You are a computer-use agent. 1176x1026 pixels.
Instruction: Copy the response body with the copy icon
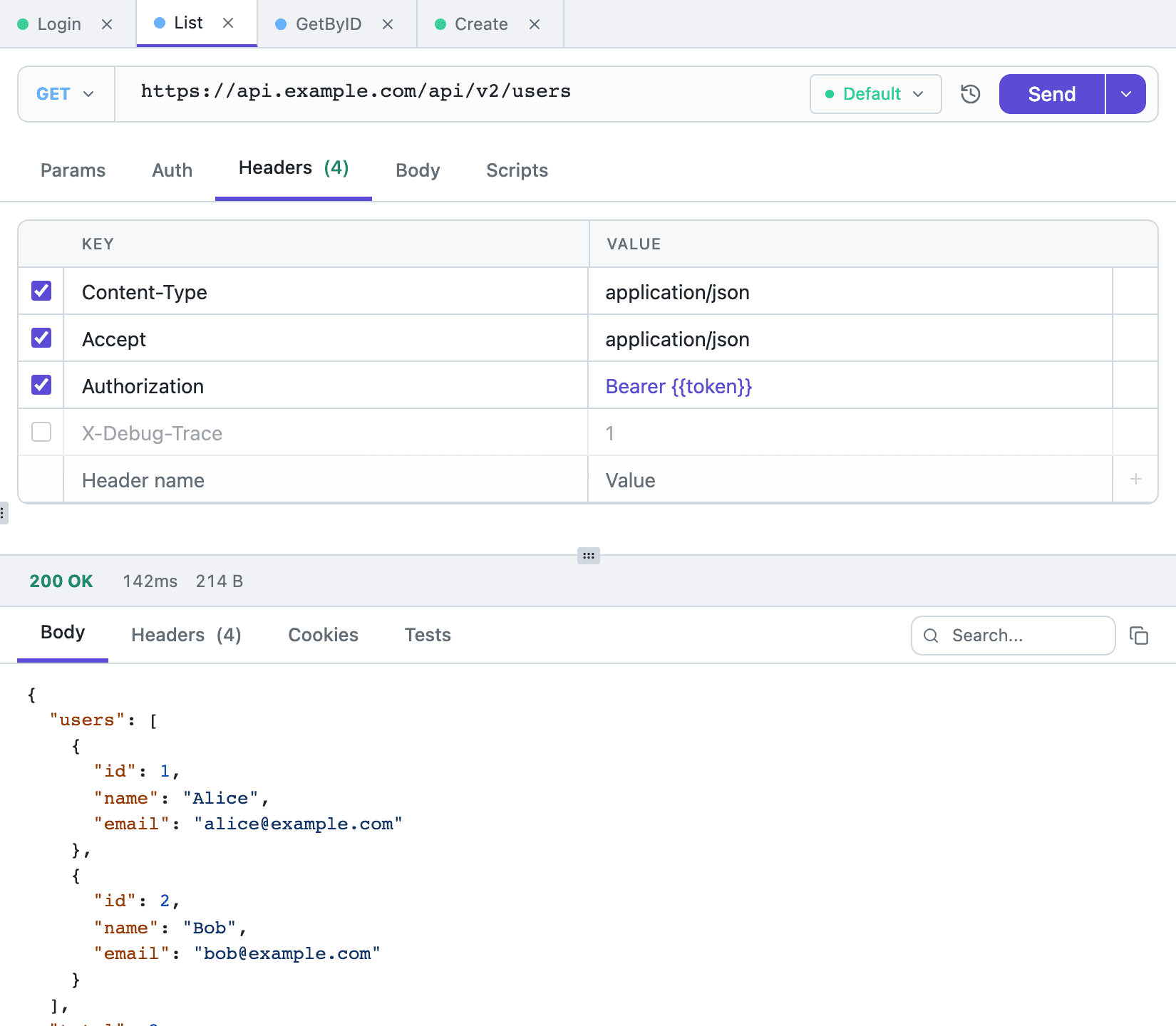click(1139, 636)
